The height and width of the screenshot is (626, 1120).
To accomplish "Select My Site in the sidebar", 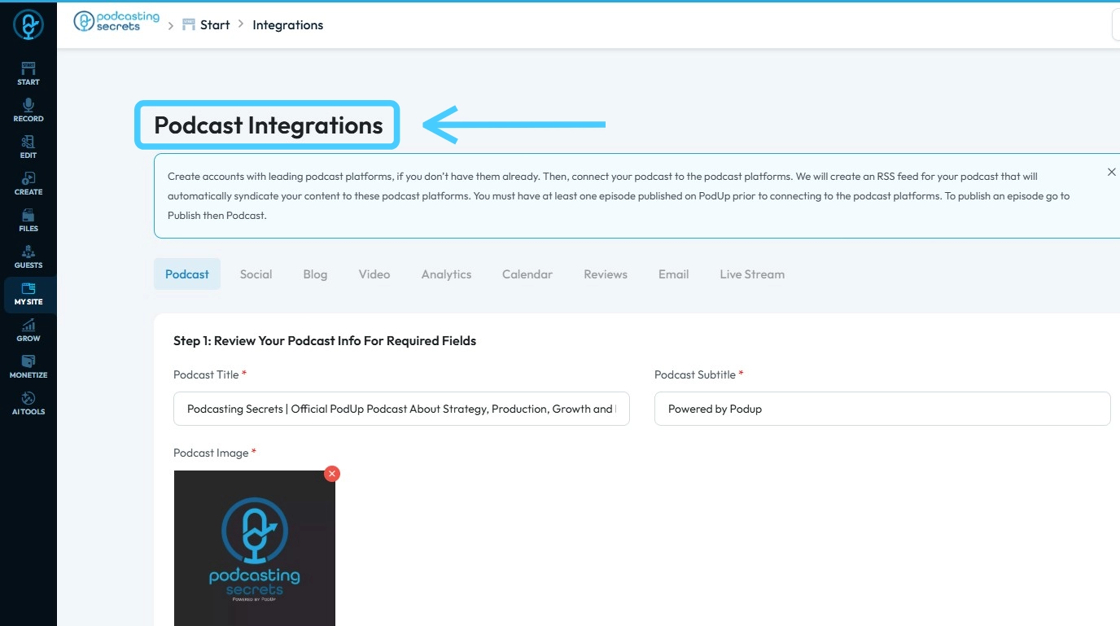I will point(29,294).
